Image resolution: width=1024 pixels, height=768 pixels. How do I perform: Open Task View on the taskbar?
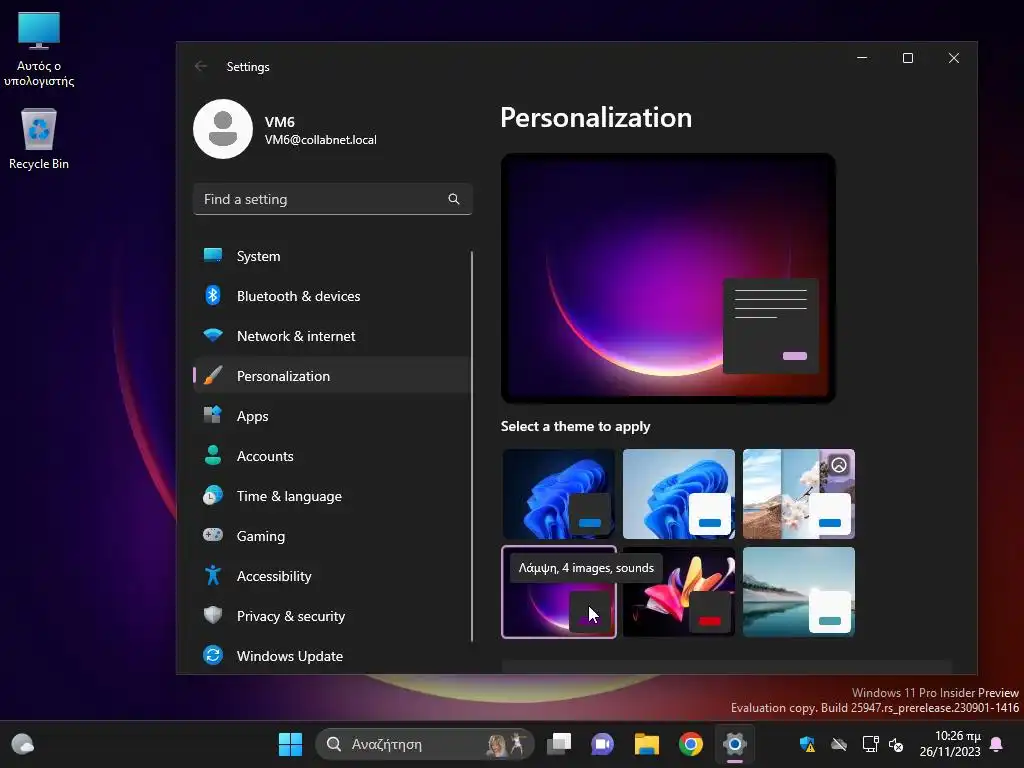[559, 744]
